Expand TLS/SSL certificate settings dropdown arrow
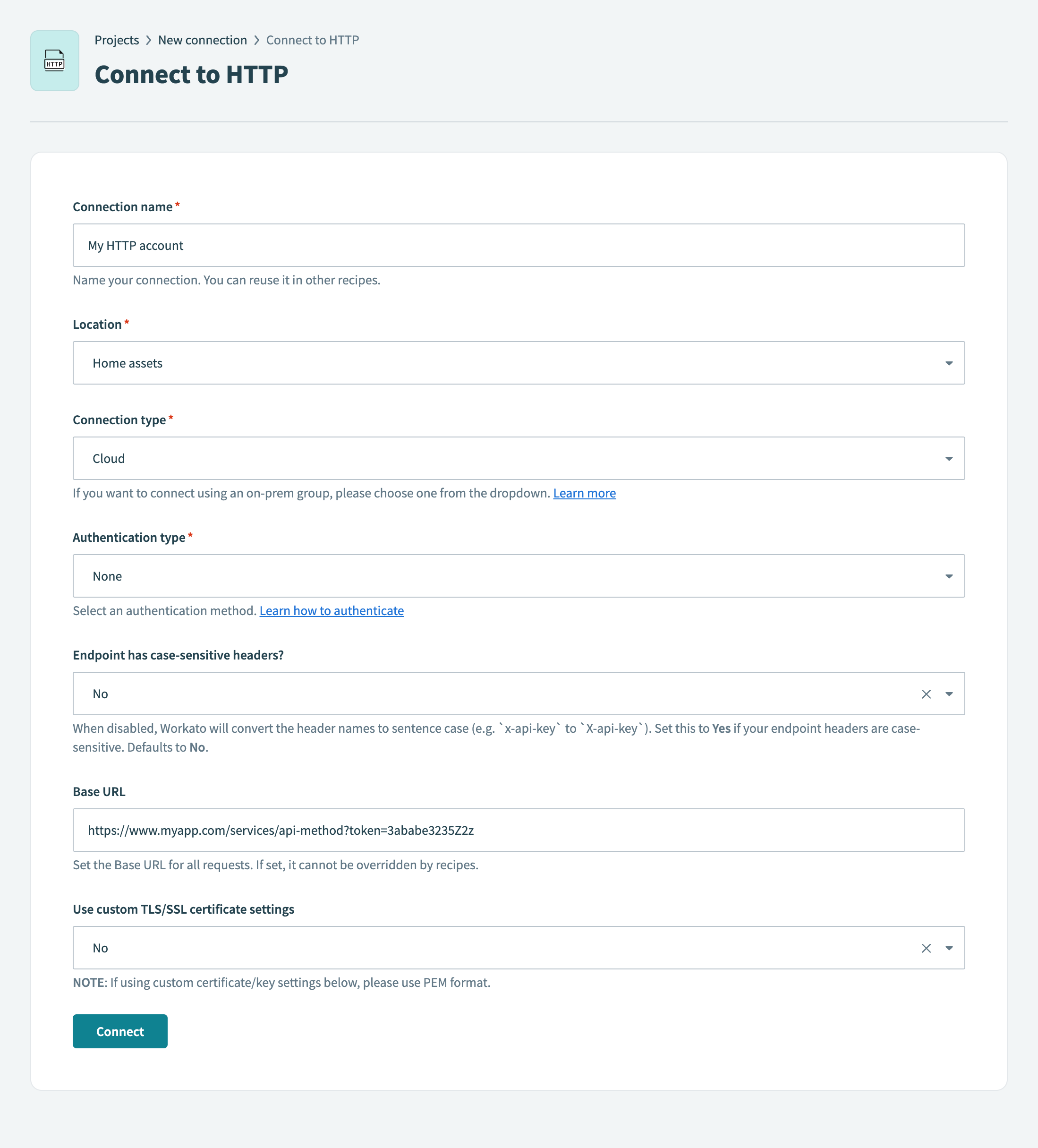1038x1148 pixels. pyautogui.click(x=949, y=948)
